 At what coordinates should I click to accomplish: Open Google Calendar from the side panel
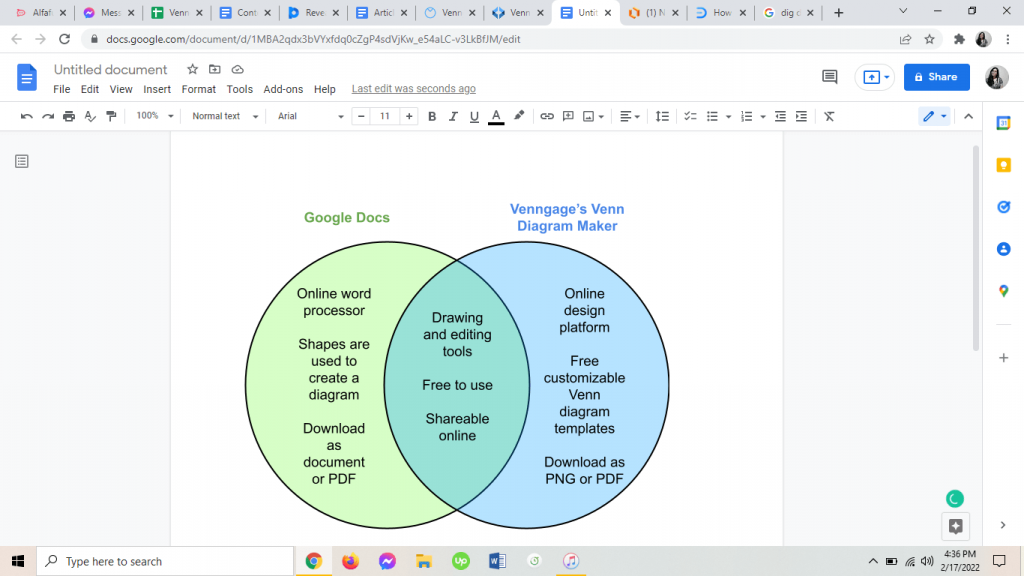coord(1004,123)
